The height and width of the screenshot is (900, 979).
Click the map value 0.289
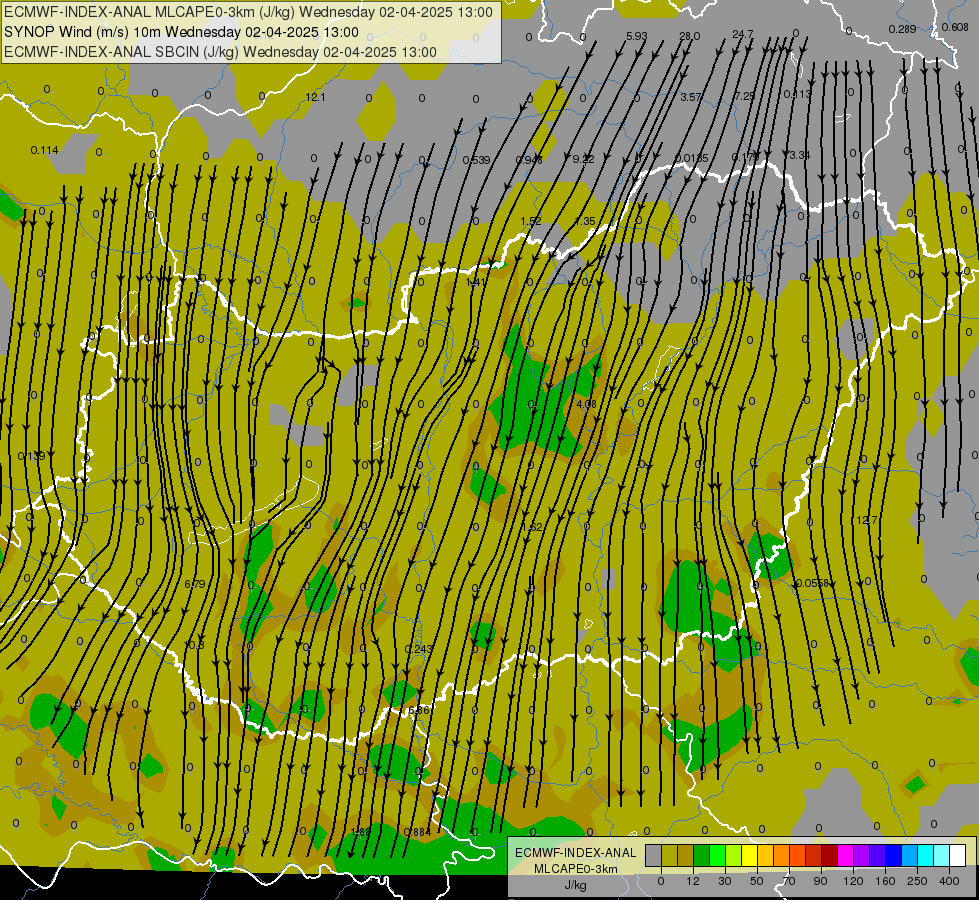coord(902,29)
